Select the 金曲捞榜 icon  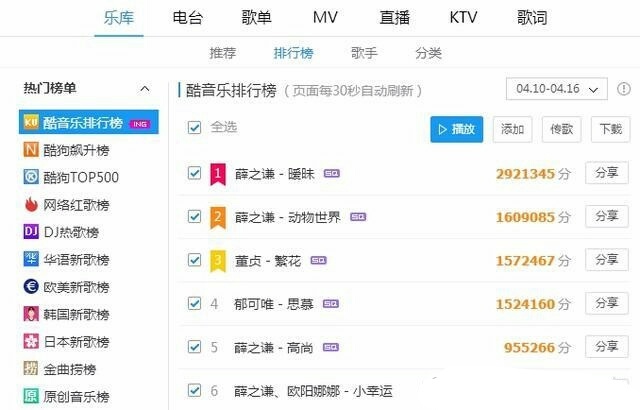coord(31,368)
